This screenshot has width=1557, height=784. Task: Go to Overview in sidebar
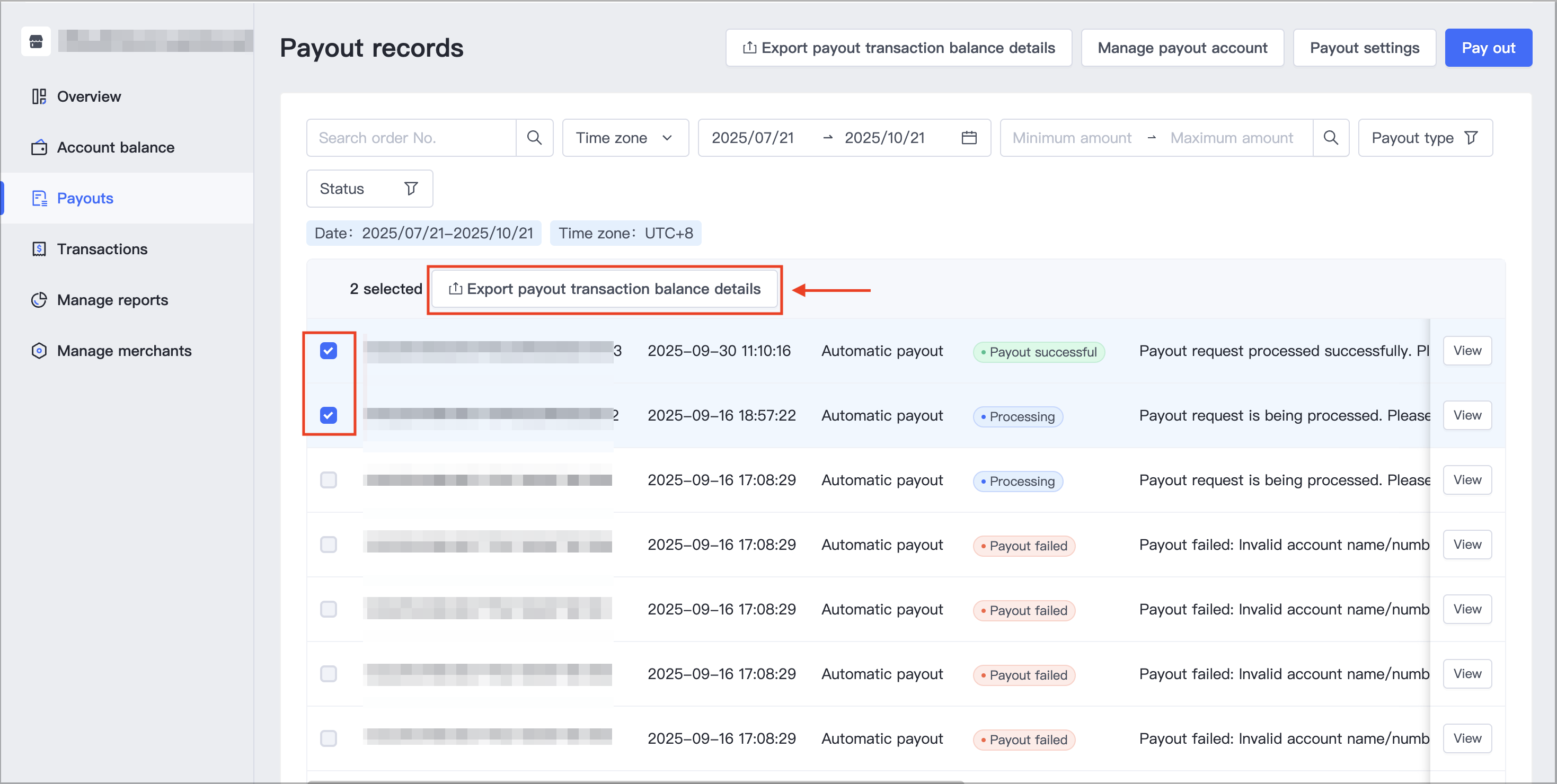point(127,96)
